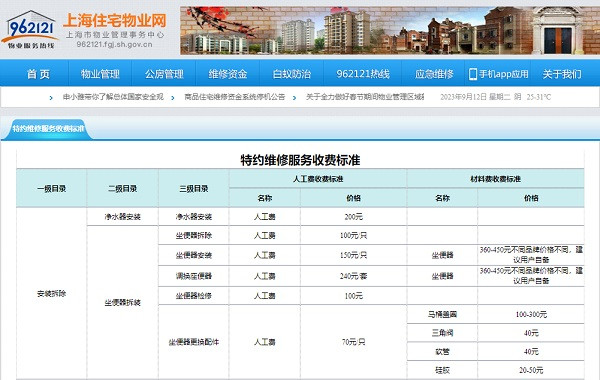Open the 首页 home menu item
This screenshot has width=600, height=380.
coord(38,74)
